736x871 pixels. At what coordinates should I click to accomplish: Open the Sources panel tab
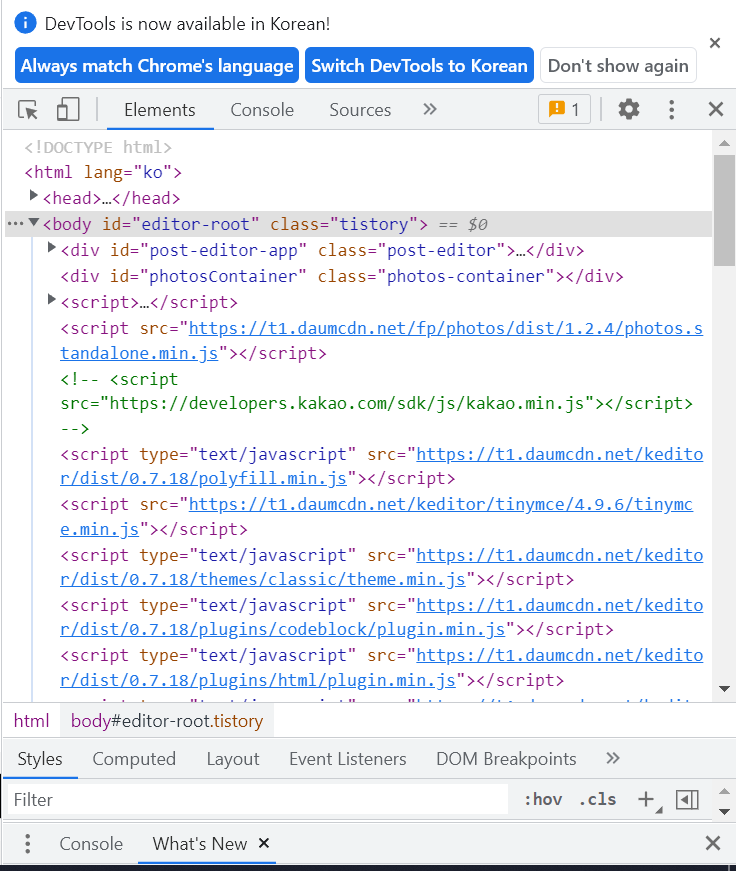(360, 109)
